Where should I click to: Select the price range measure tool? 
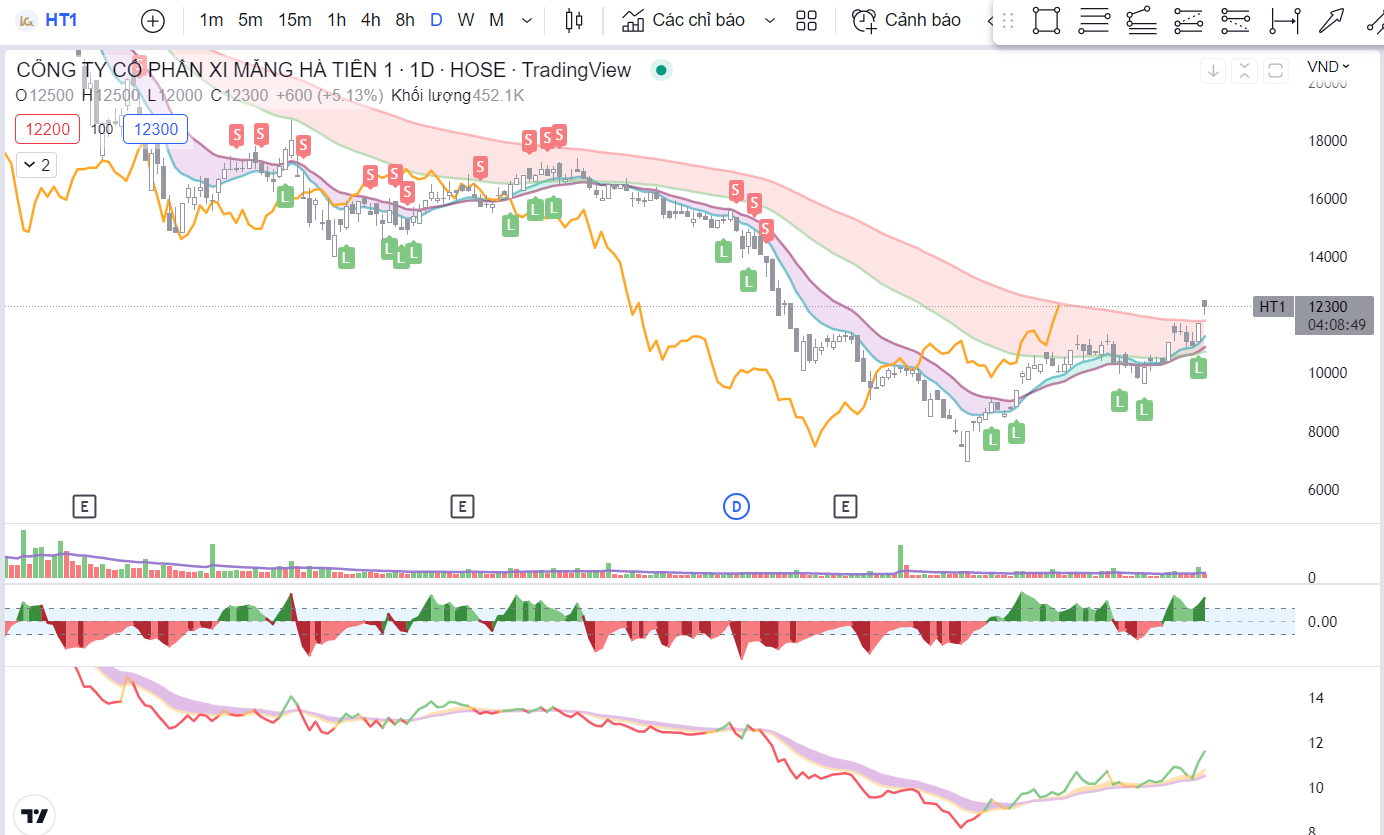point(1284,20)
